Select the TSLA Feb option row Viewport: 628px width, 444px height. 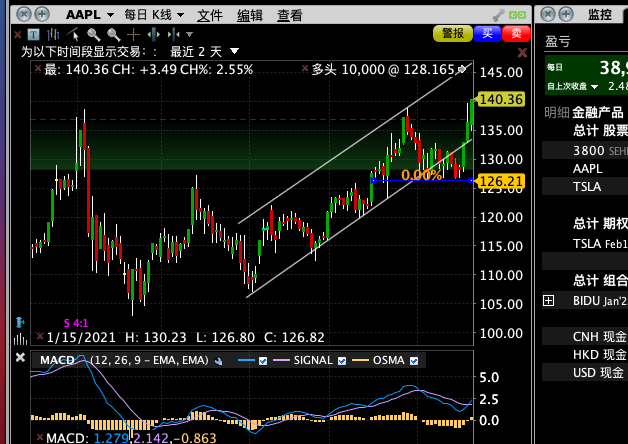585,244
